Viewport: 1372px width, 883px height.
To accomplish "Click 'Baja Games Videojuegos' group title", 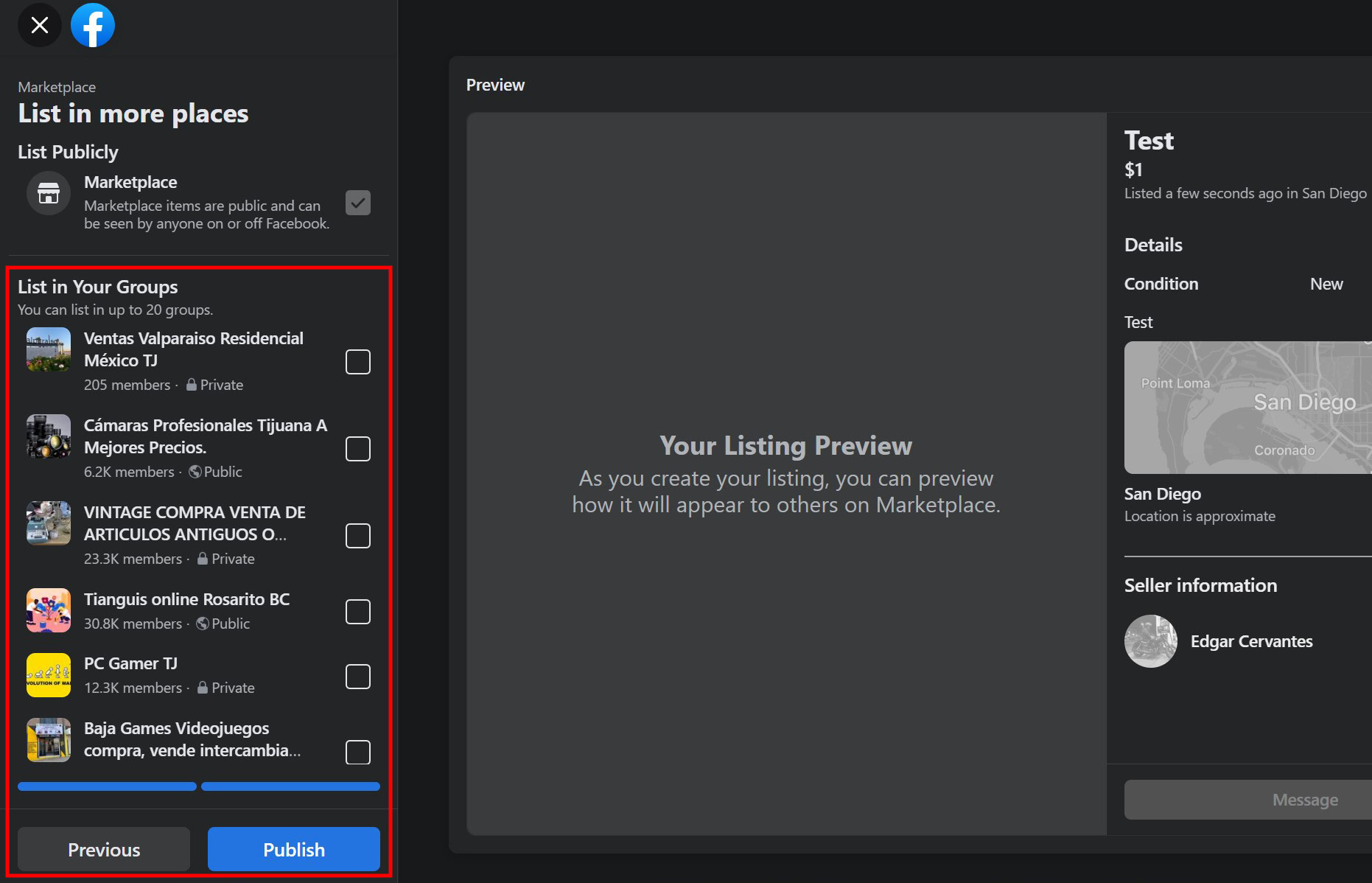I will click(x=192, y=739).
